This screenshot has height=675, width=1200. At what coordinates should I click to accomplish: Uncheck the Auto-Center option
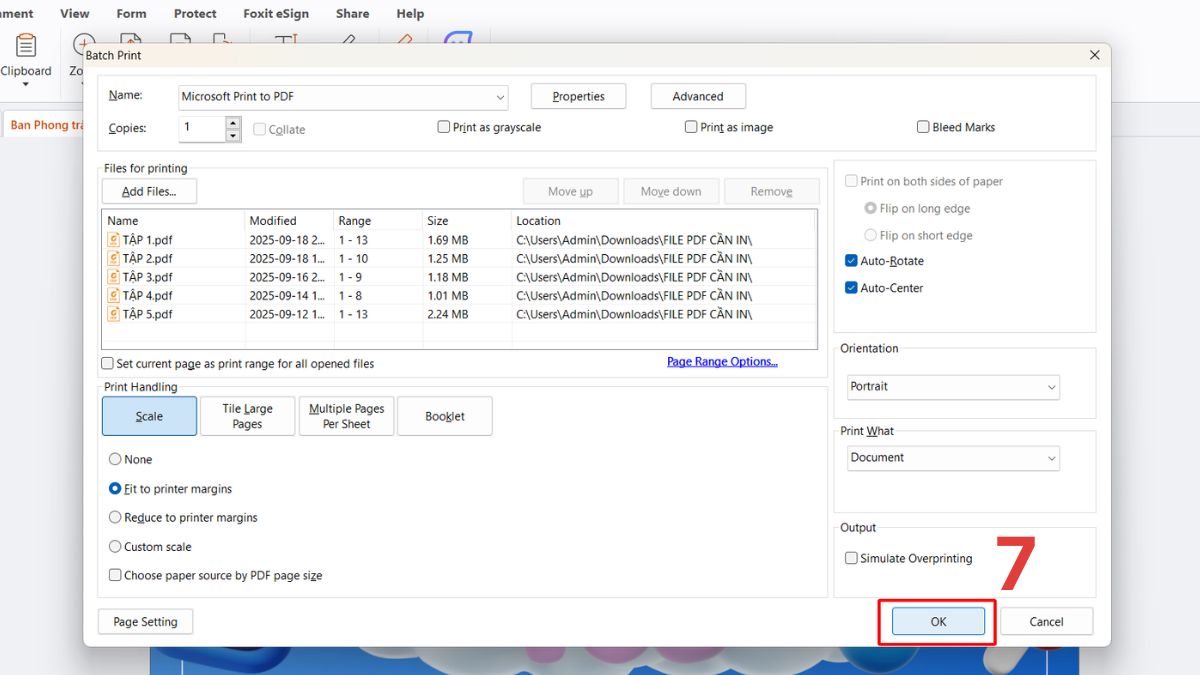(851, 288)
